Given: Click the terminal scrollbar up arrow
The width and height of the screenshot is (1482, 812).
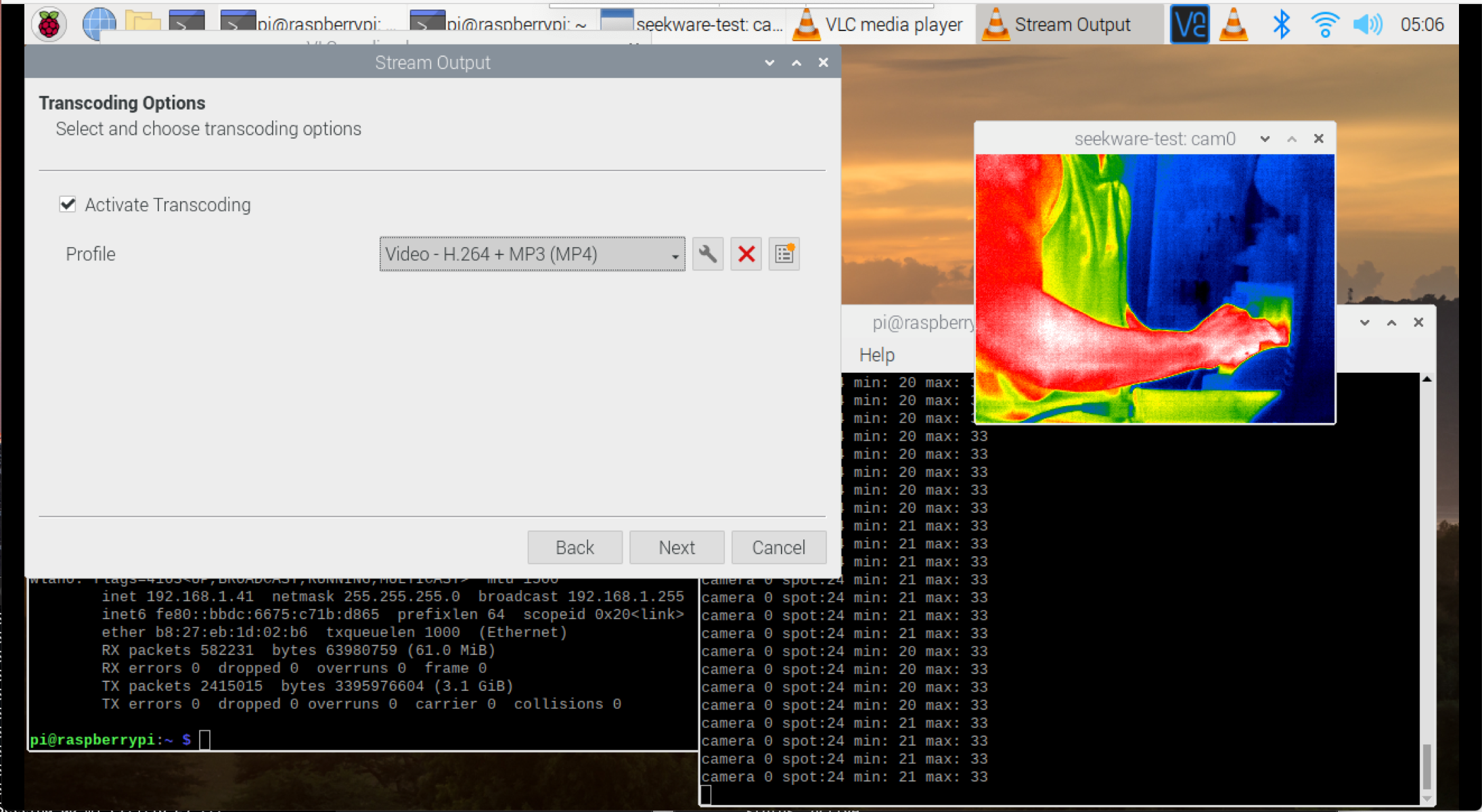Looking at the screenshot, I should (1427, 380).
